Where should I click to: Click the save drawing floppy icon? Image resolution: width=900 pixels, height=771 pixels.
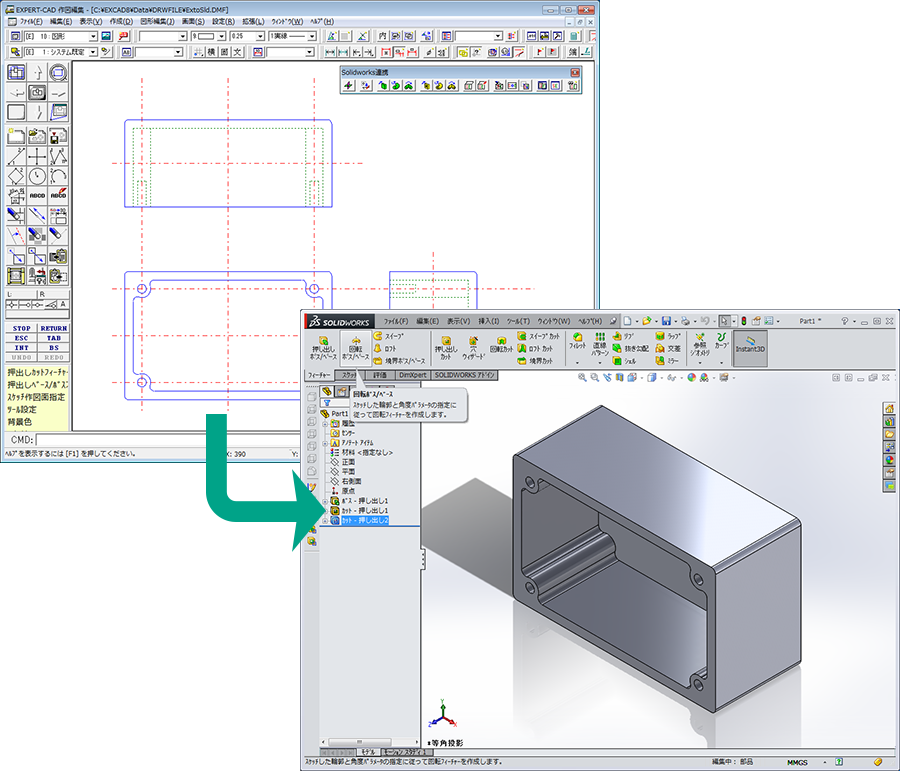coord(58,136)
